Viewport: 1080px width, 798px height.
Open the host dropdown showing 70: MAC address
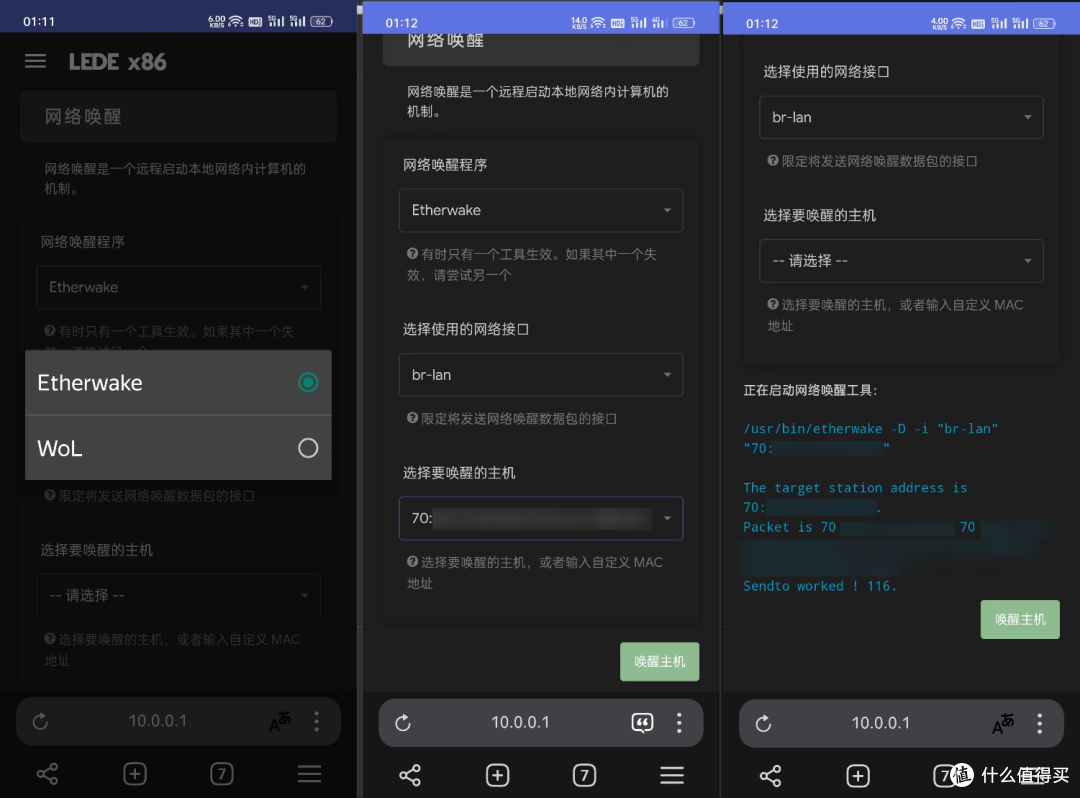point(541,518)
